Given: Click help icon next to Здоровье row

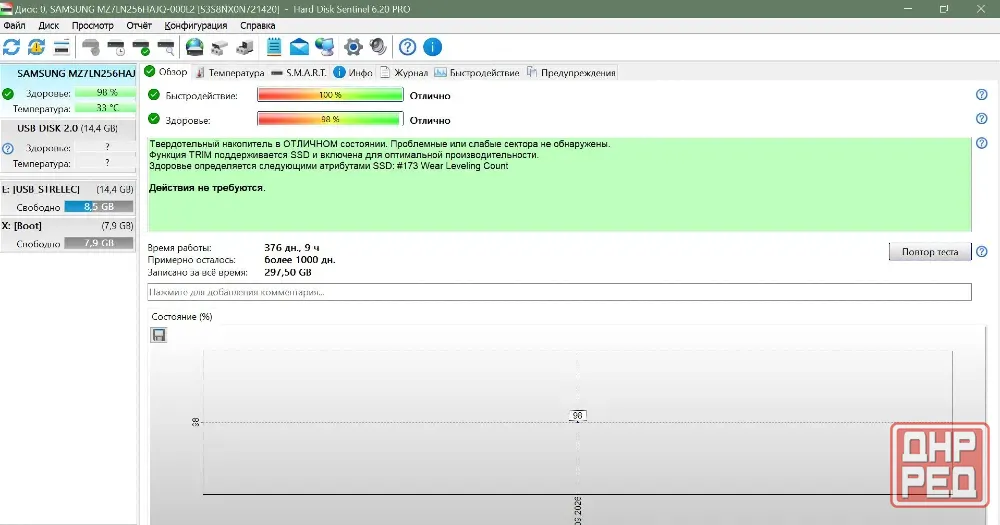Looking at the screenshot, I should click(x=982, y=119).
